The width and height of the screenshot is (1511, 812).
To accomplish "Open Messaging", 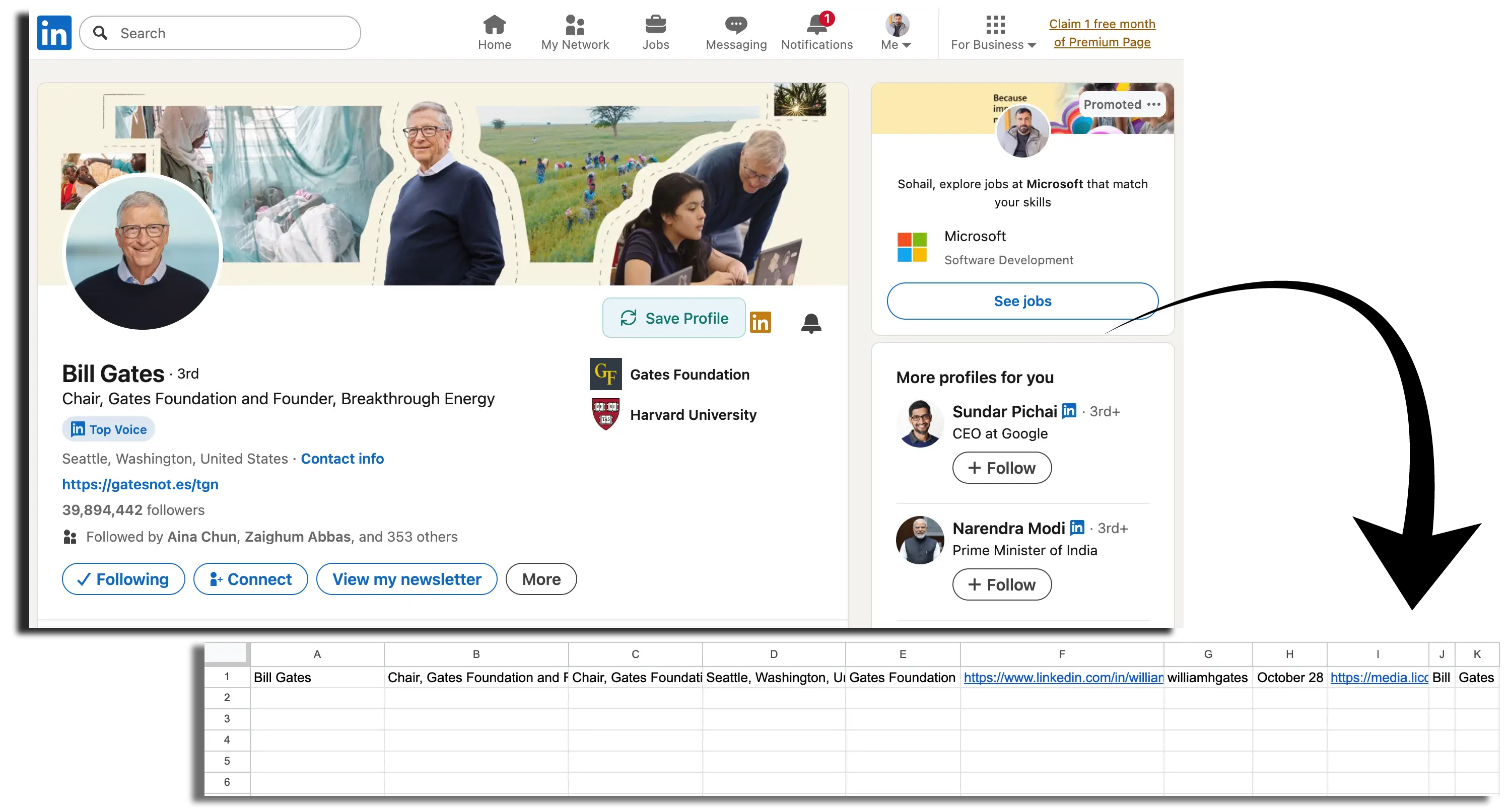I will [735, 26].
